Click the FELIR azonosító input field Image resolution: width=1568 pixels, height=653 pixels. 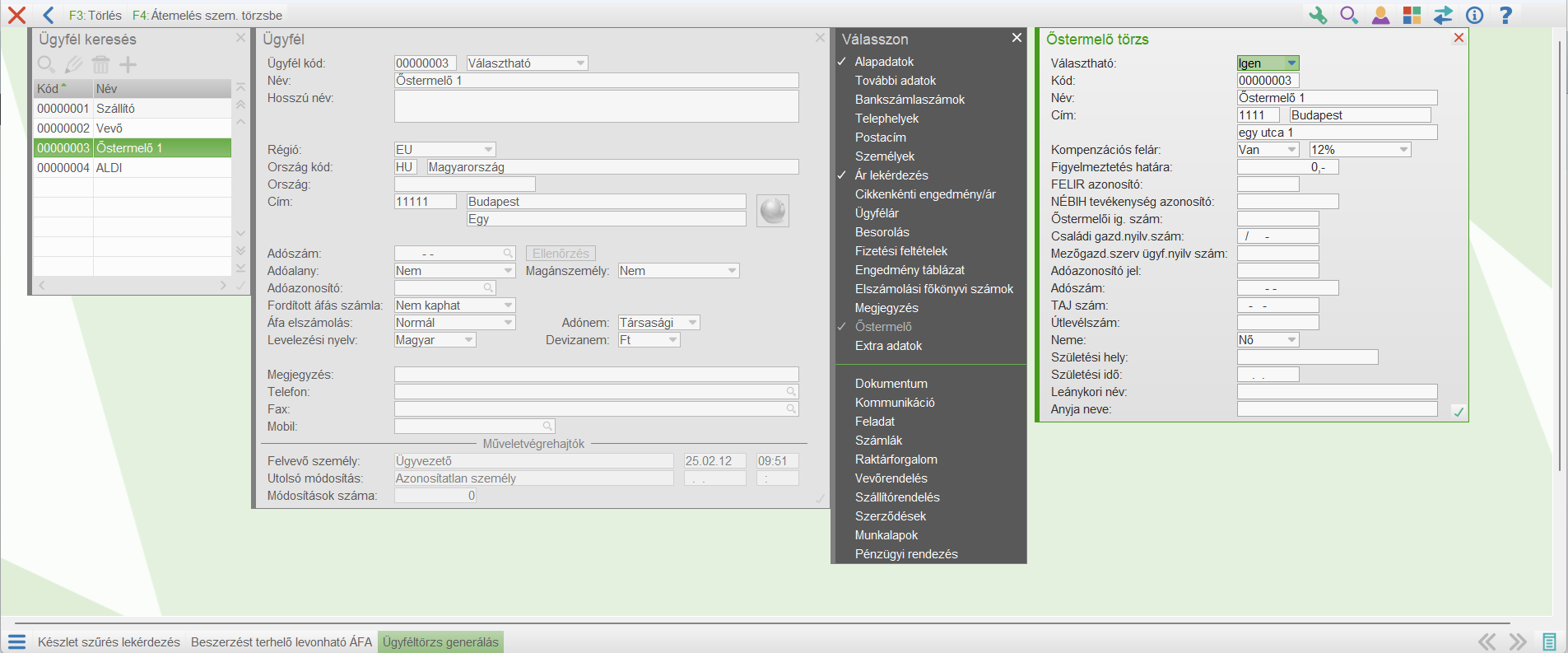pos(1268,184)
